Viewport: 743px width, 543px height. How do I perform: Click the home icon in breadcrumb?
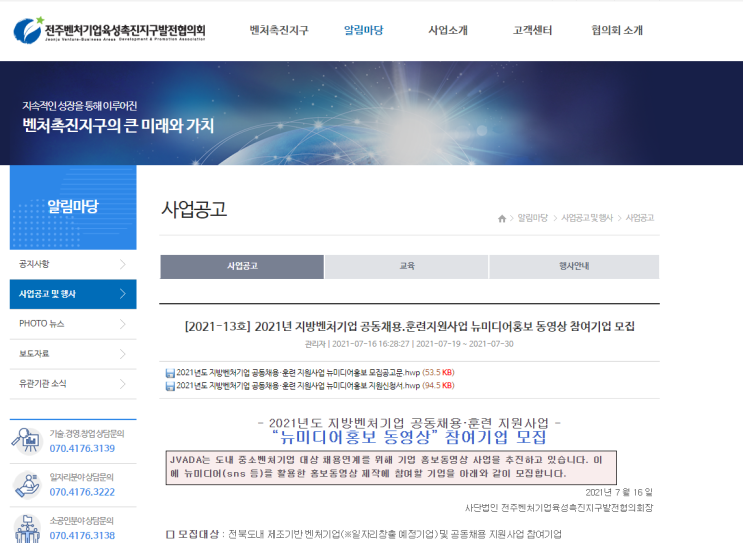click(x=502, y=218)
